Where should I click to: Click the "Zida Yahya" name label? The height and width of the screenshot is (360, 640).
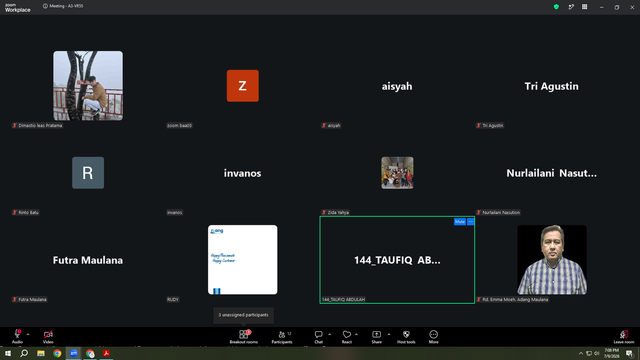pos(338,212)
